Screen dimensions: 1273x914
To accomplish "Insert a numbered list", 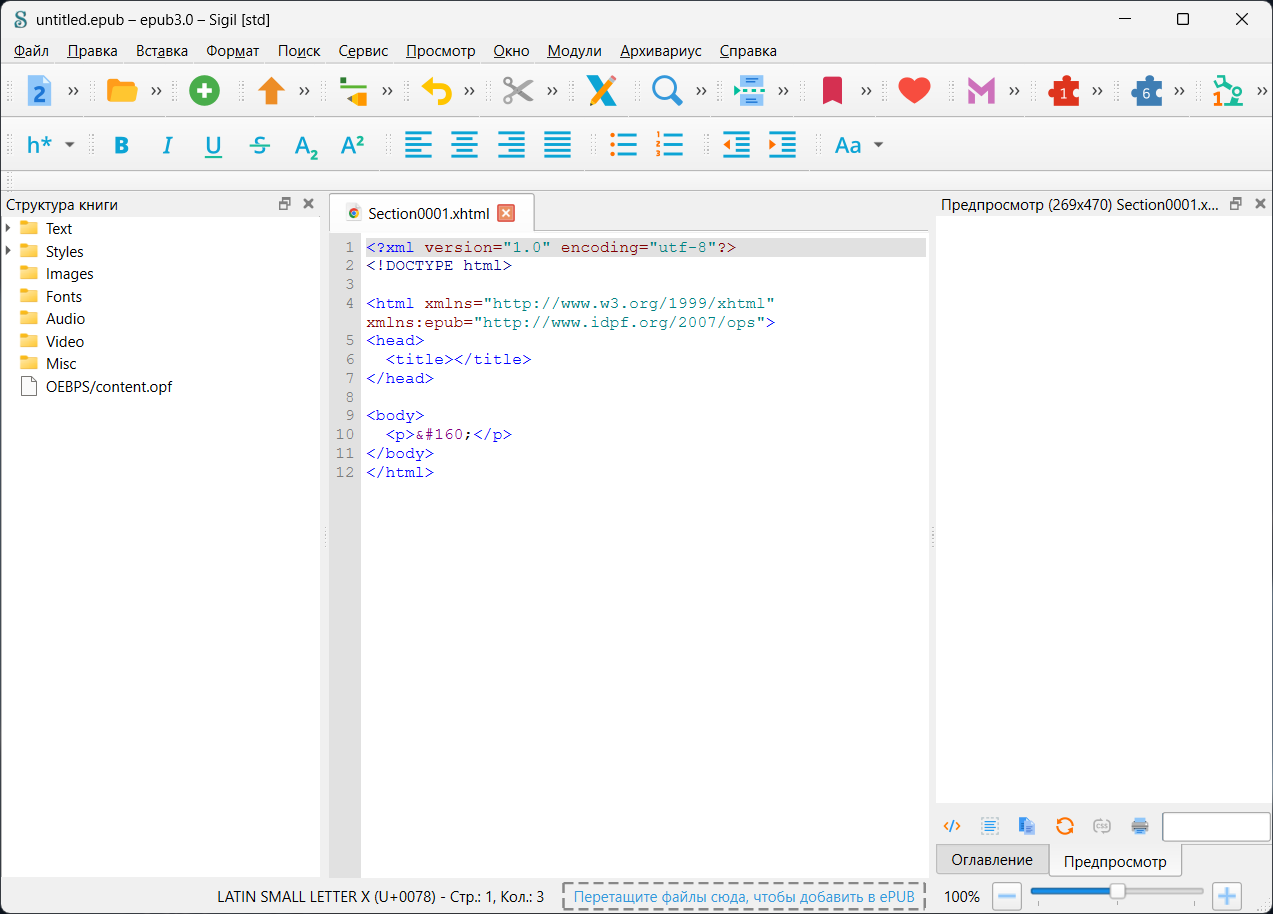I will pos(669,145).
